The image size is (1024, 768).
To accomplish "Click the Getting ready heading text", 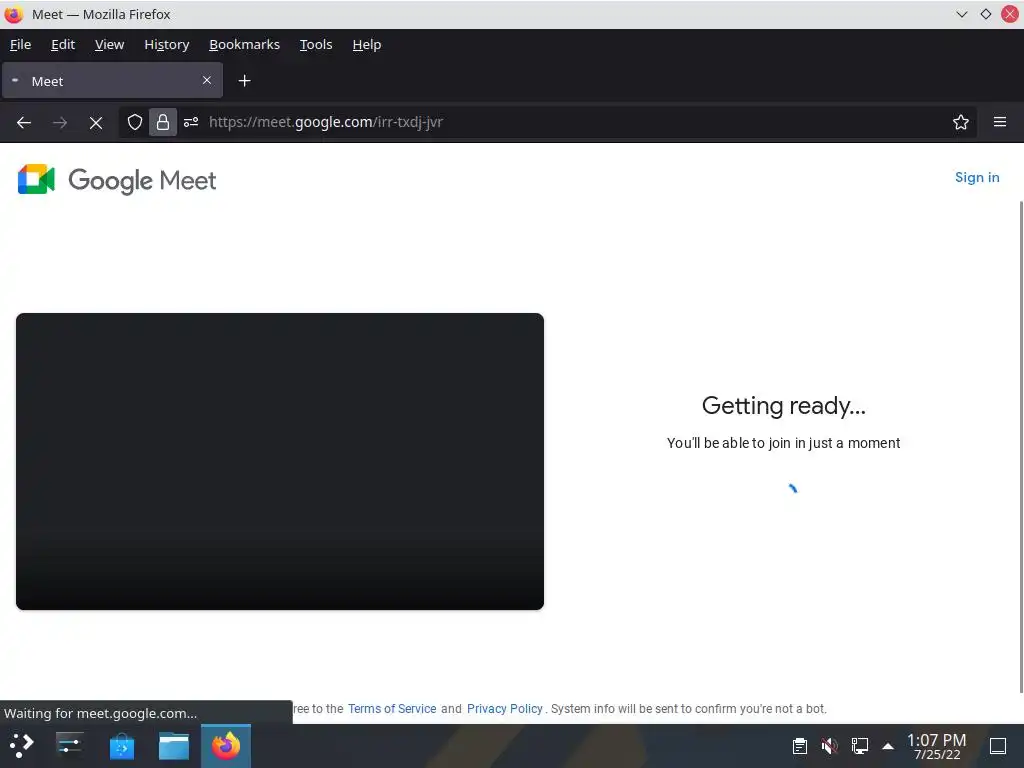I will (x=784, y=406).
